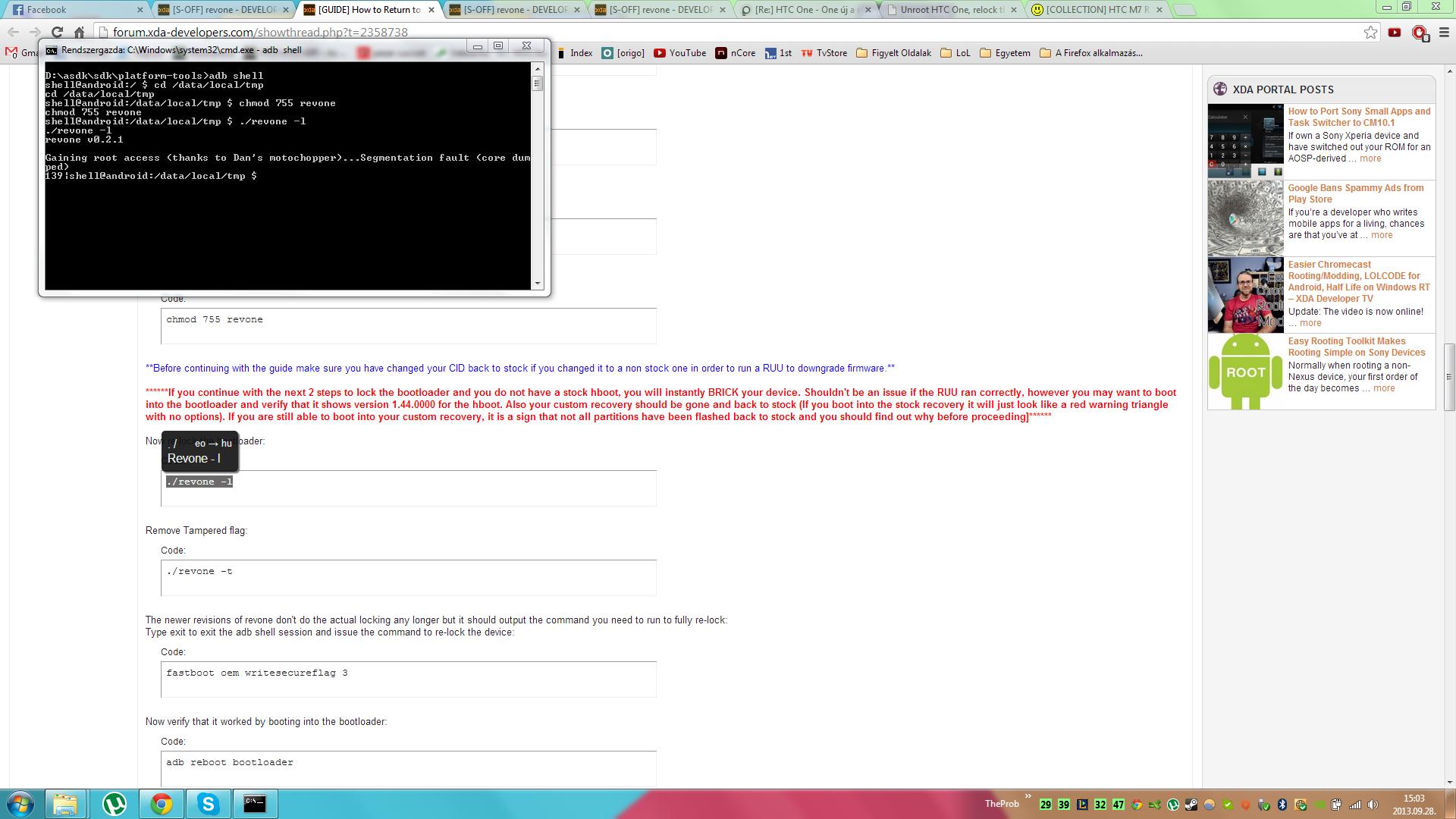Switch to the cmd window in taskbar
The image size is (1456, 819).
pos(255,804)
